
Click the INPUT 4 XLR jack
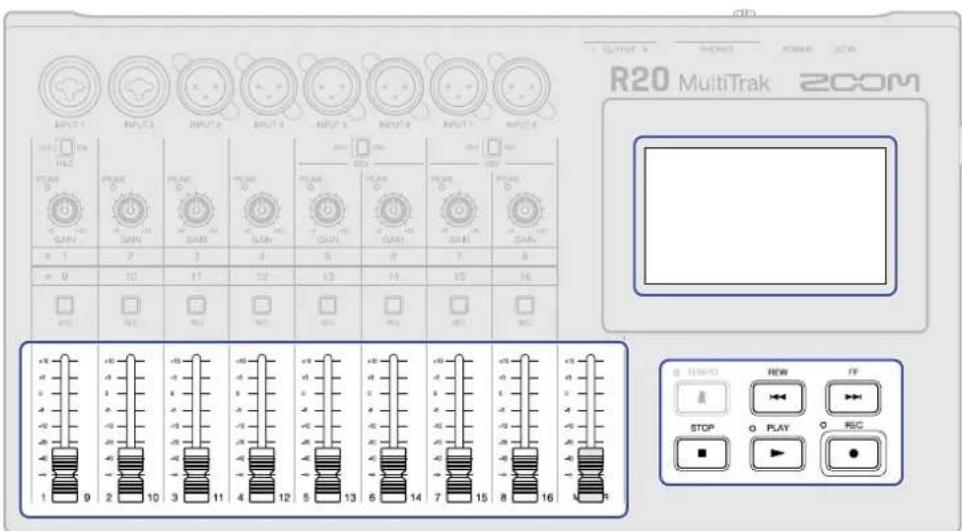point(268,86)
